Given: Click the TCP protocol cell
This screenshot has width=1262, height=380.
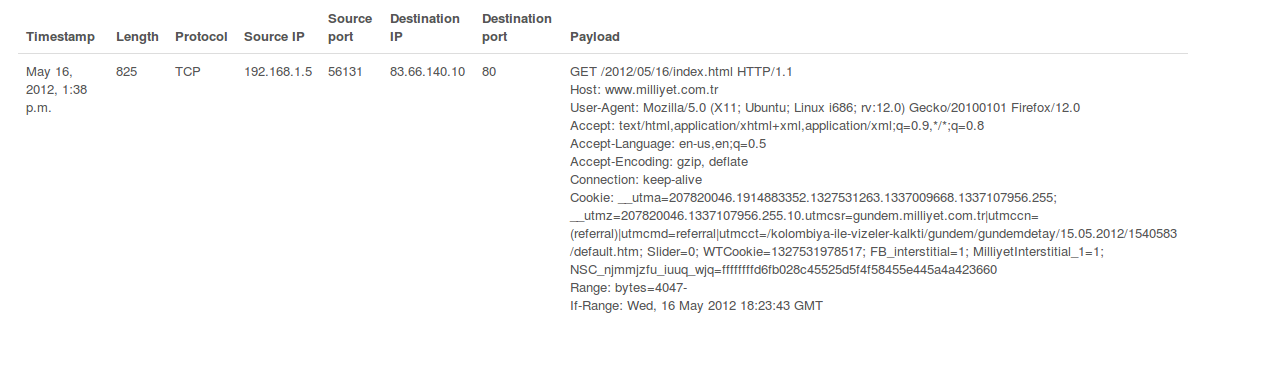Looking at the screenshot, I should point(188,72).
